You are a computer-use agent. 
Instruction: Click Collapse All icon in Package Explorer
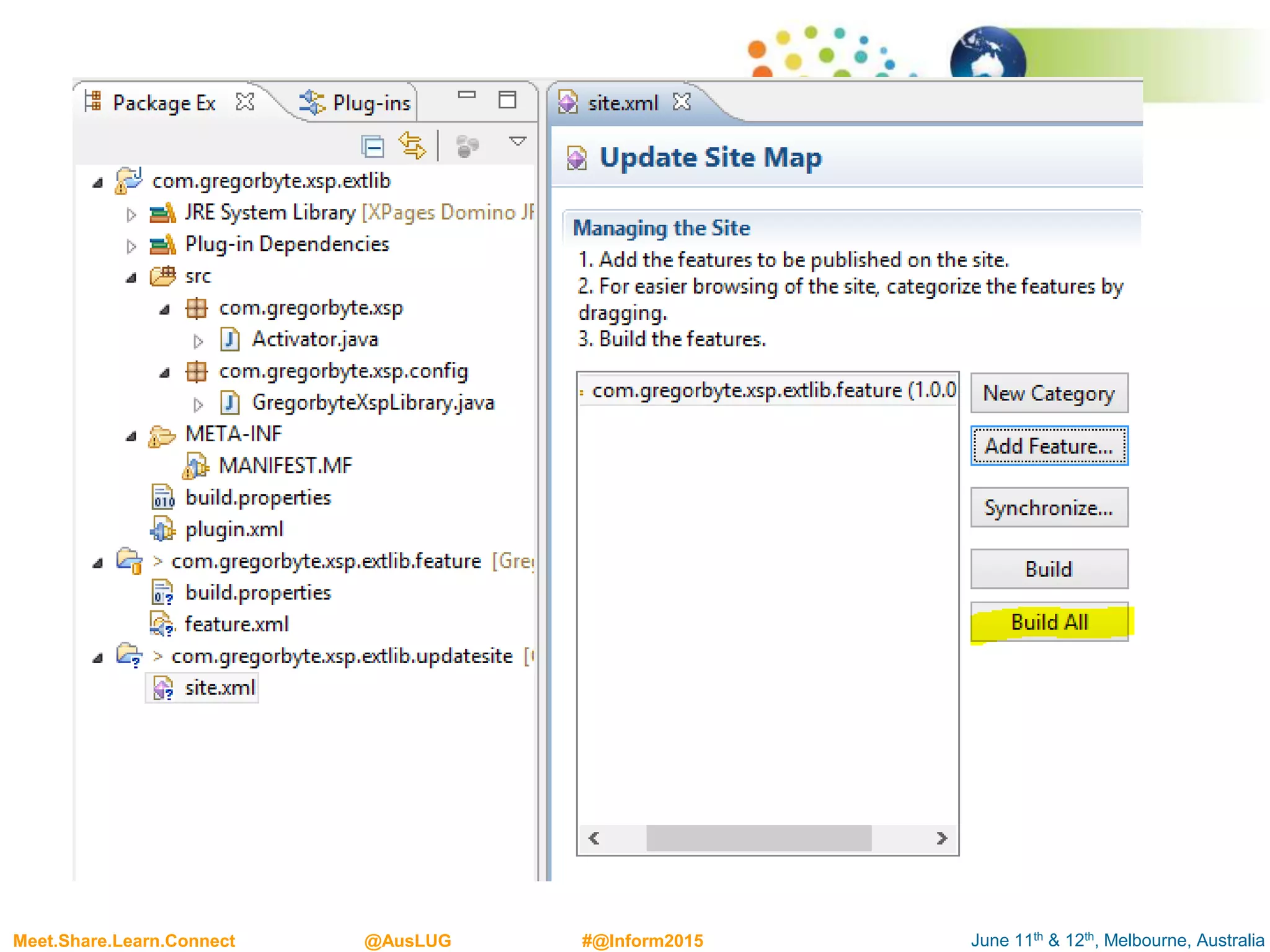click(x=373, y=147)
